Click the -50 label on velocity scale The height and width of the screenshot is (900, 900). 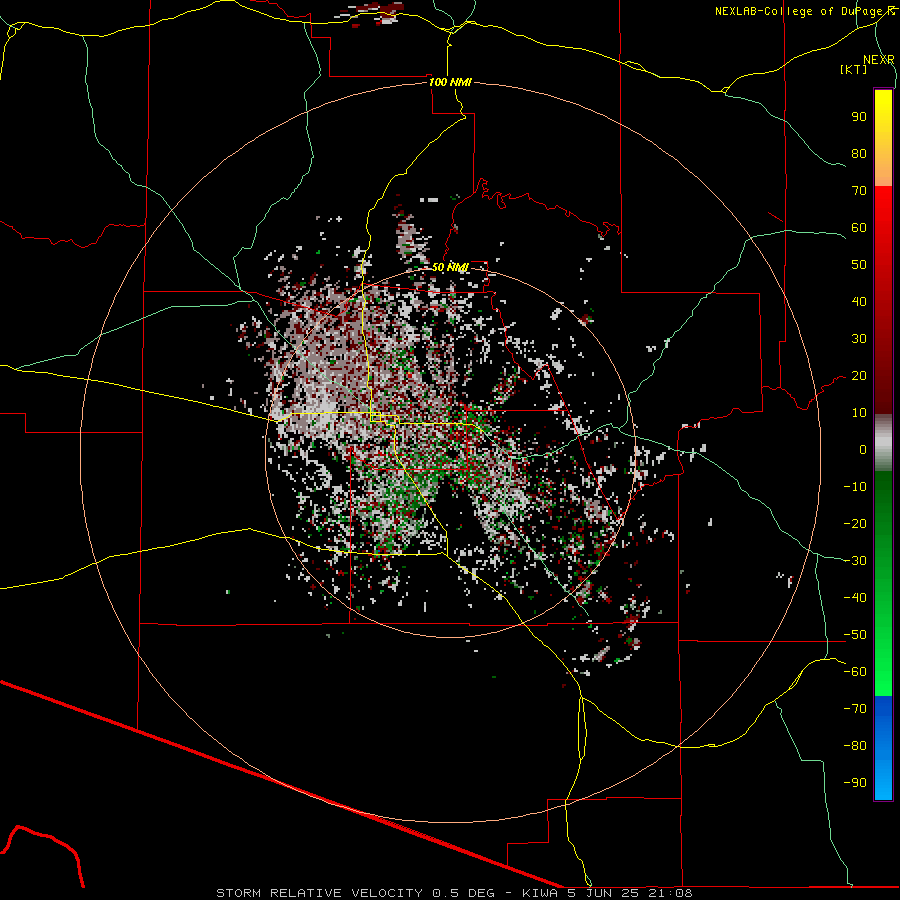pyautogui.click(x=855, y=635)
